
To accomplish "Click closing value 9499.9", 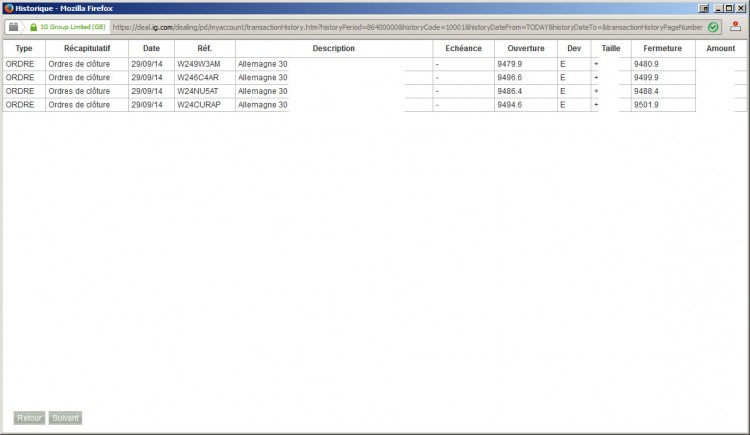I will 646,78.
